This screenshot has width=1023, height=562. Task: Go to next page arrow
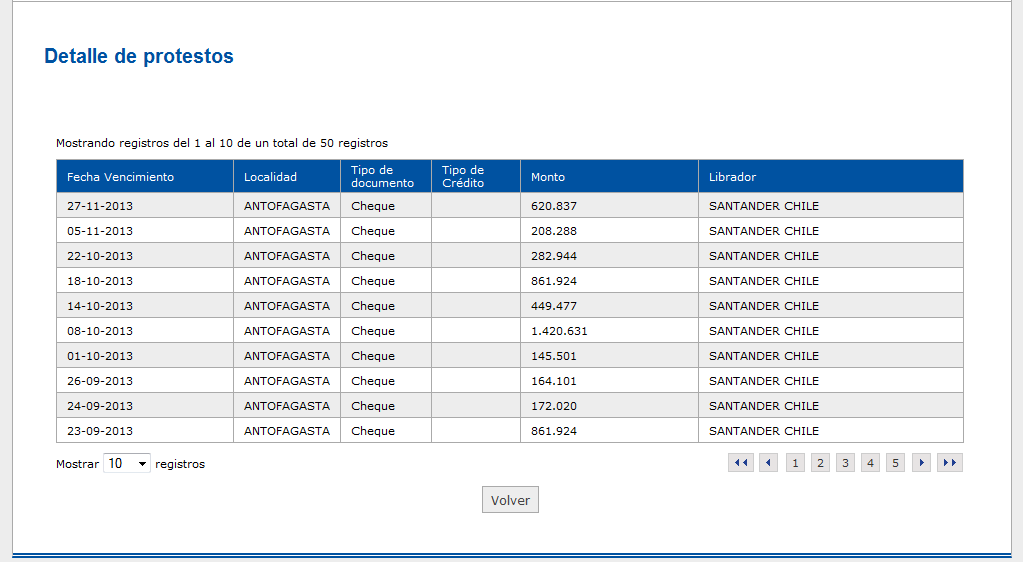(x=921, y=463)
